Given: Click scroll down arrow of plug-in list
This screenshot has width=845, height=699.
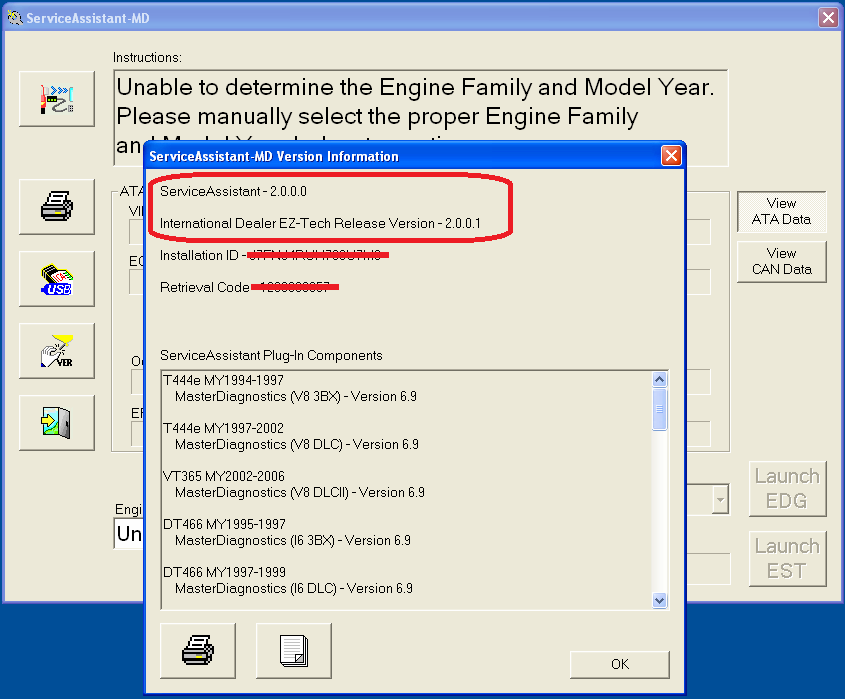Looking at the screenshot, I should (659, 600).
